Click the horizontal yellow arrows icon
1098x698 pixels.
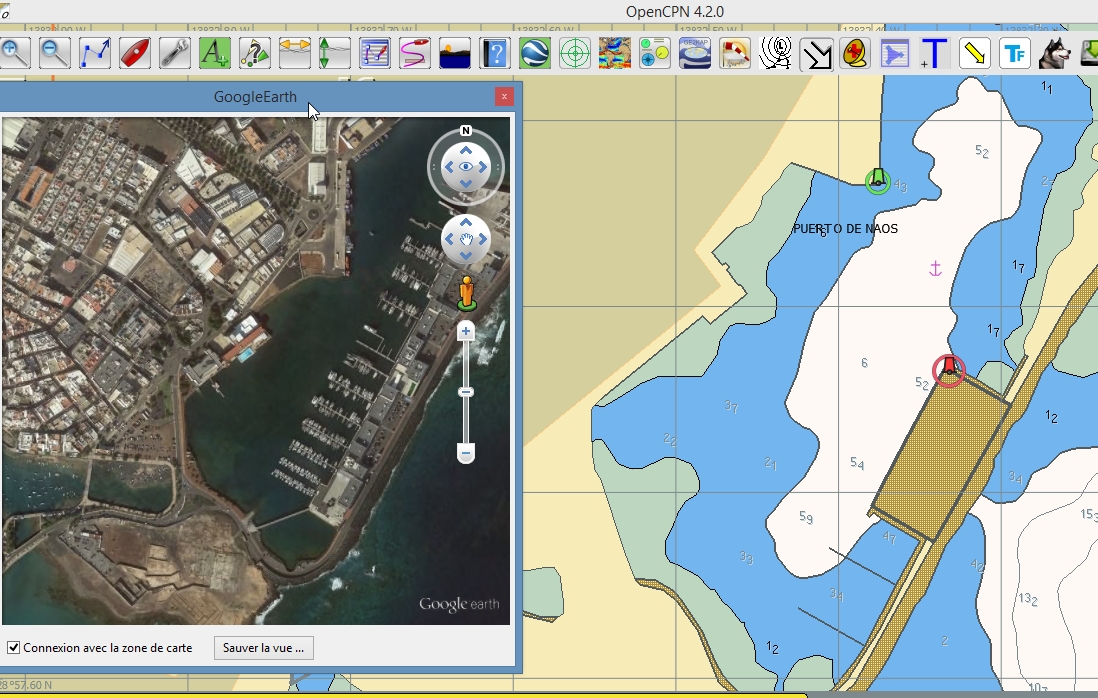point(294,53)
